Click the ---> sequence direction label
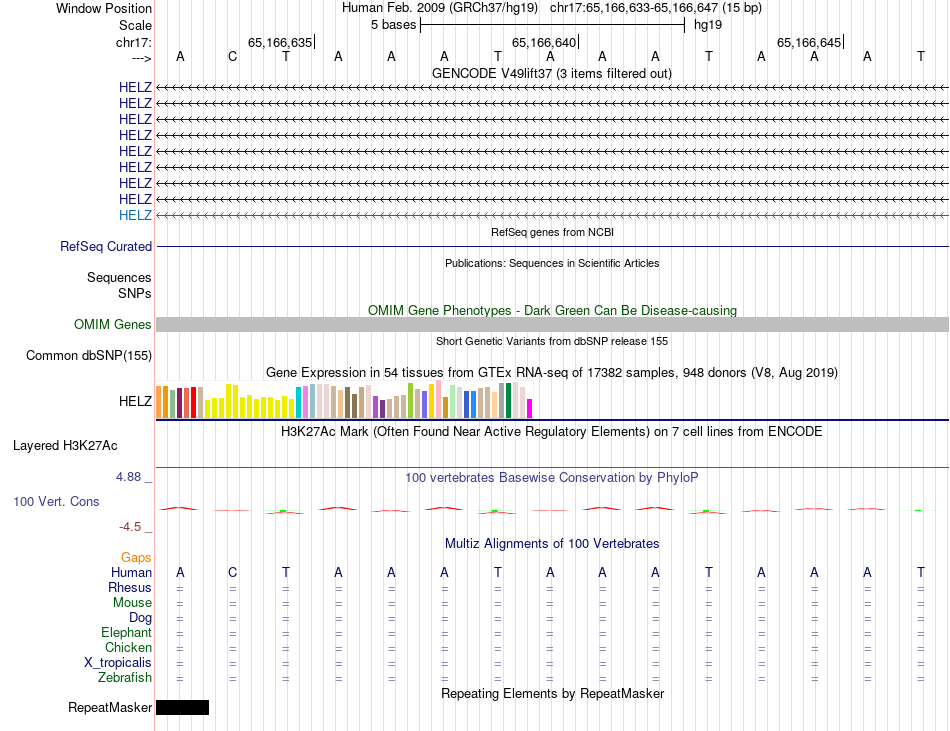The height and width of the screenshot is (731, 950). point(141,58)
